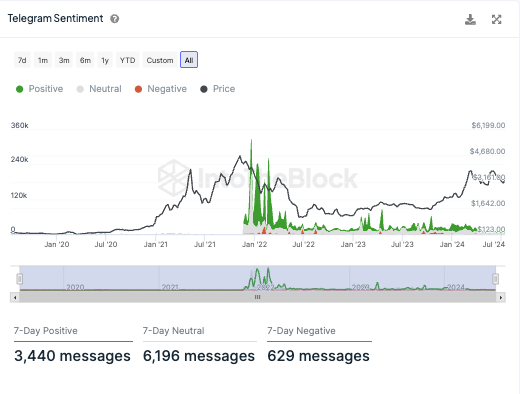This screenshot has height=394, width=520.
Task: Click the 120k axis label
Action: pyautogui.click(x=19, y=195)
